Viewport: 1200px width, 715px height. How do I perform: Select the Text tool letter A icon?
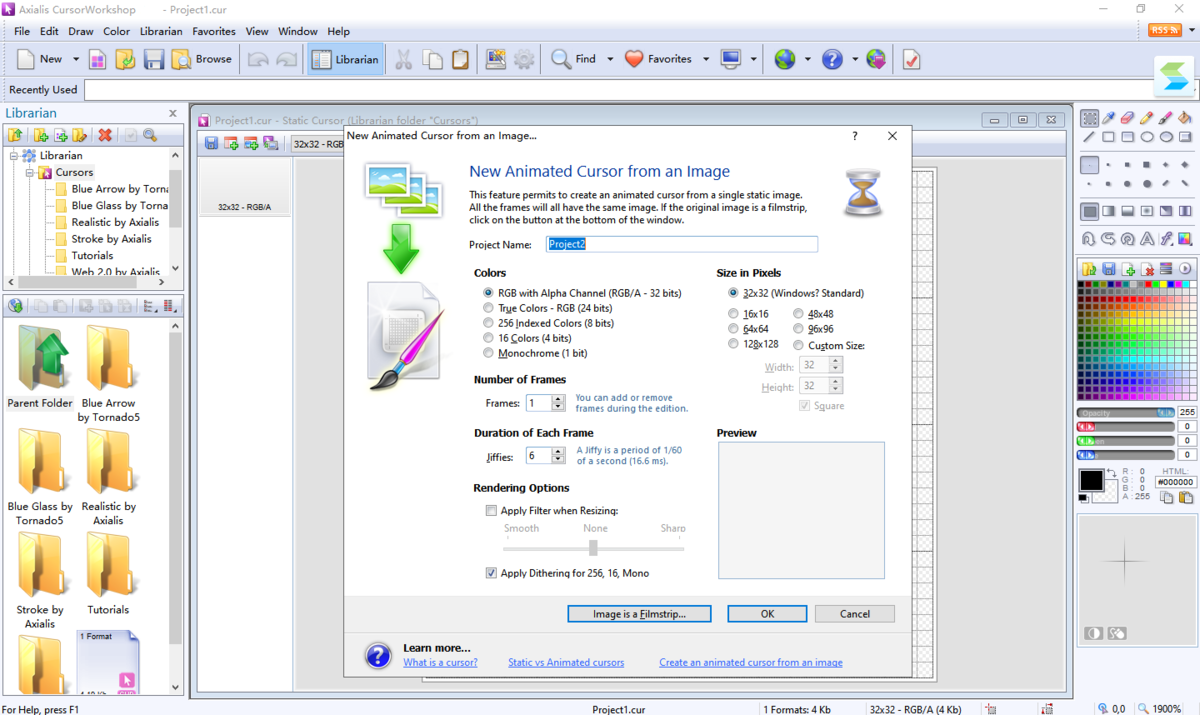(x=1147, y=239)
